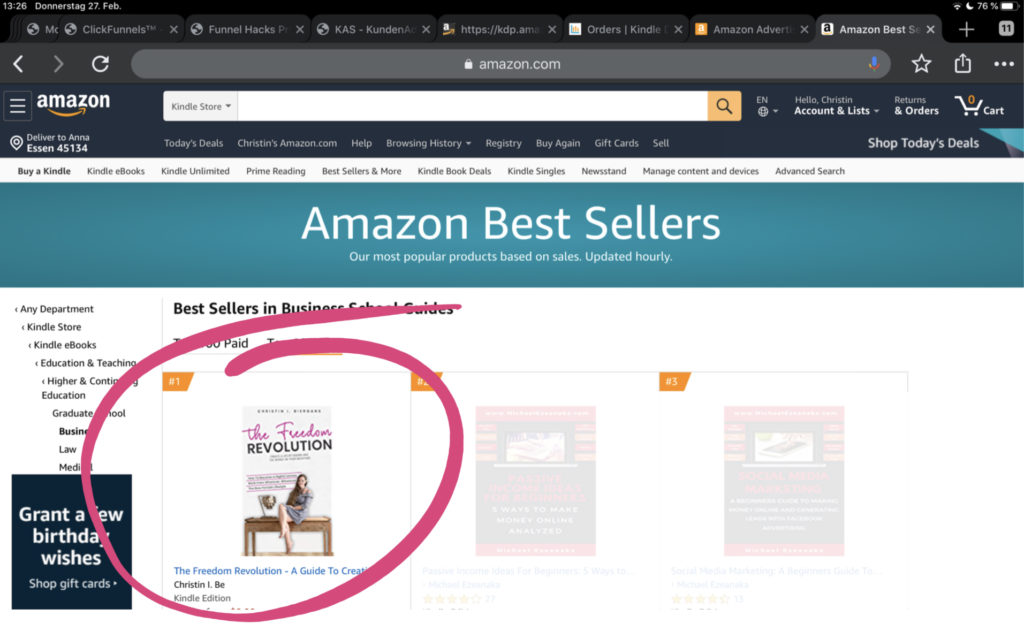Open the EN language selector
Viewport: 1024px width, 631px height.
tap(766, 105)
